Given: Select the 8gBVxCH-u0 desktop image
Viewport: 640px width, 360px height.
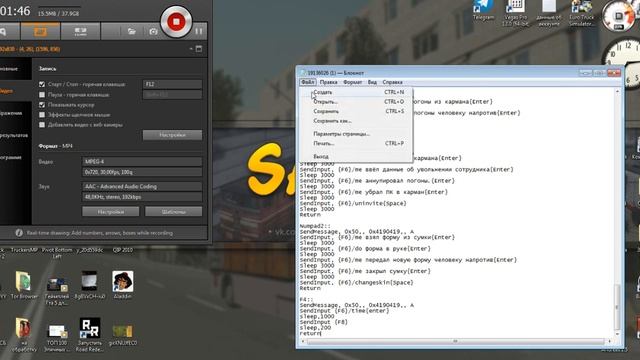Looking at the screenshot, I should point(89,284).
